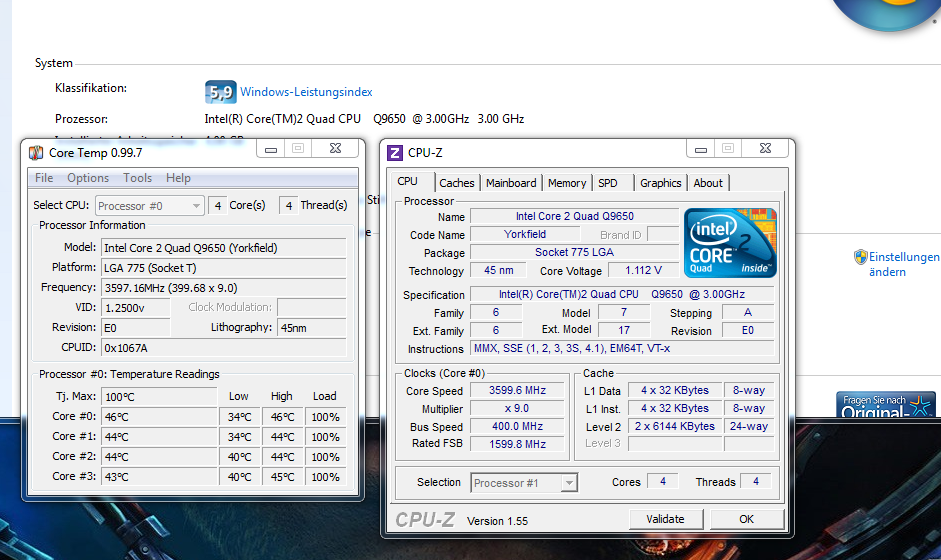Click the Lithography 45nm value in Core Temp

pyautogui.click(x=311, y=328)
